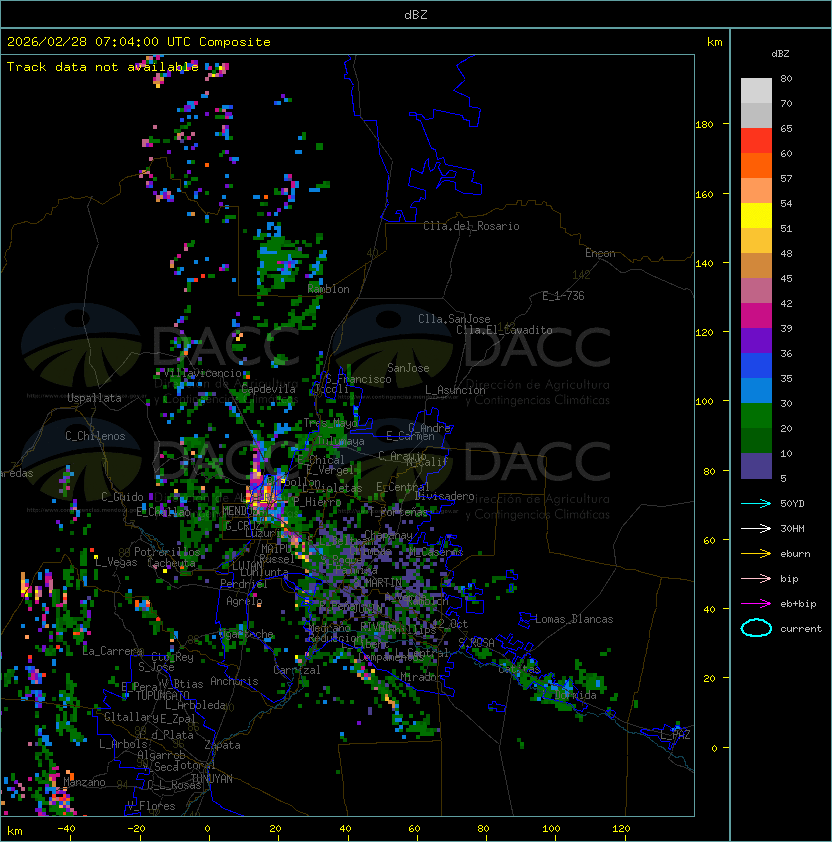Click the 'C_Chilenos' map label
Image resolution: width=832 pixels, height=842 pixels.
[x=95, y=436]
